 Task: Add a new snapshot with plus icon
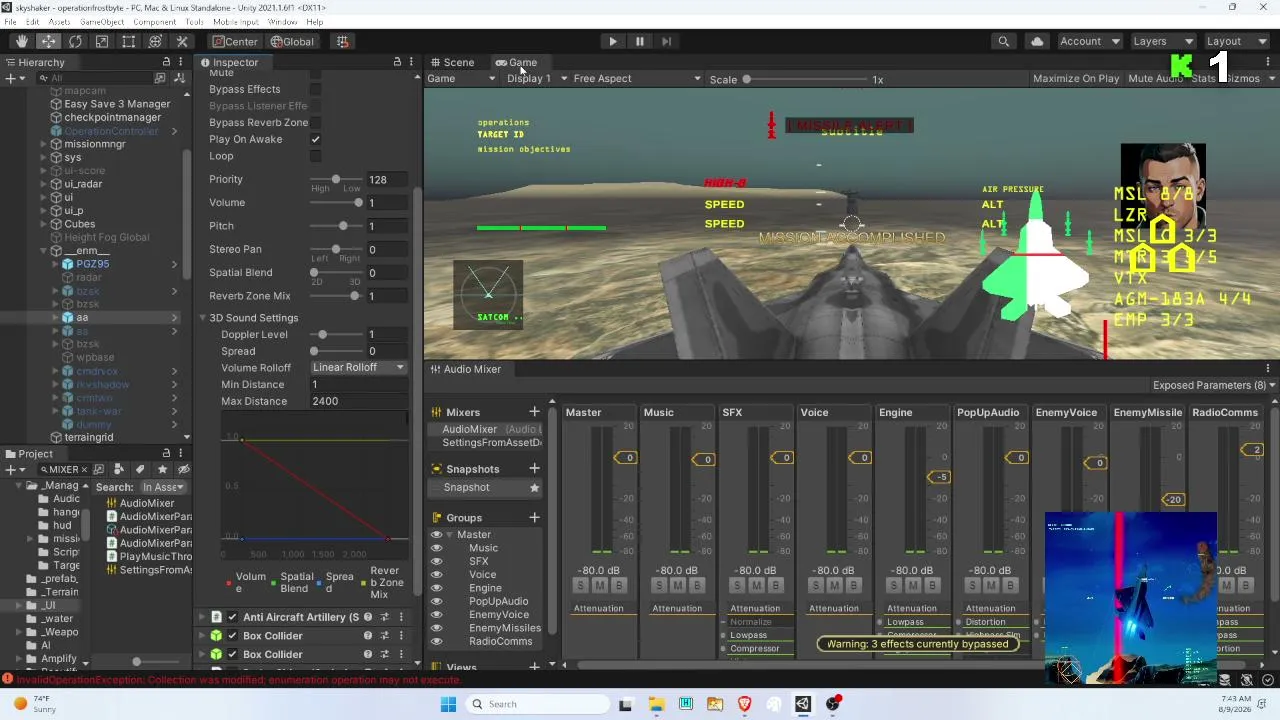(x=534, y=468)
